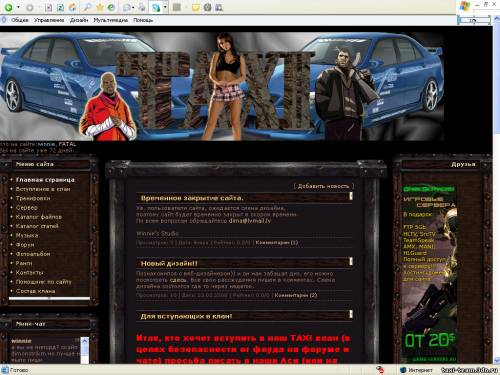Image resolution: width=500 pixels, height=375 pixels.
Task: Expand the Mail icon dropdown arrow
Action: tap(133, 7)
